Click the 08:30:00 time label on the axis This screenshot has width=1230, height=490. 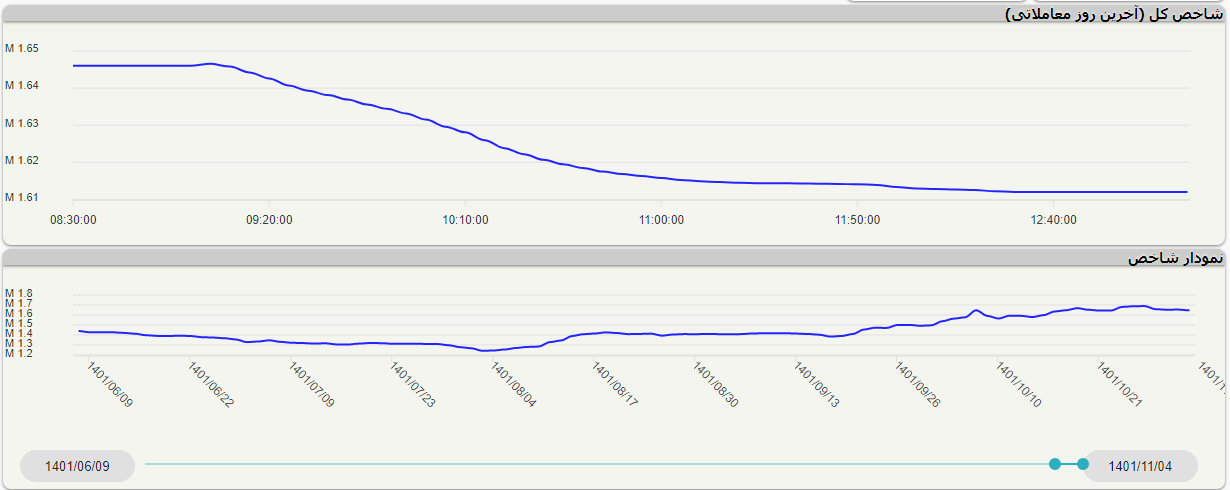click(x=73, y=220)
